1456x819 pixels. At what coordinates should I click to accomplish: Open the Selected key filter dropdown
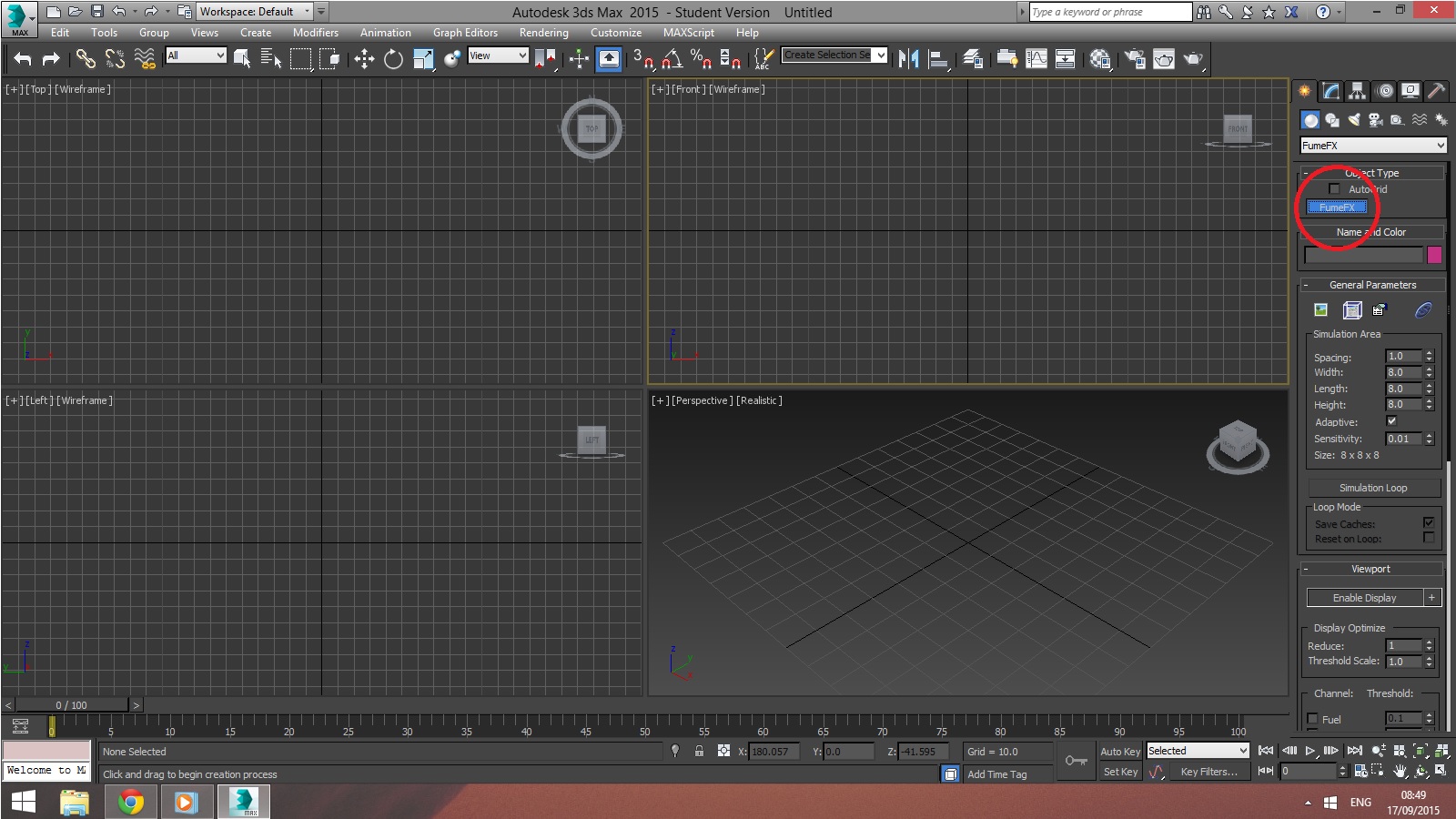coord(1198,751)
